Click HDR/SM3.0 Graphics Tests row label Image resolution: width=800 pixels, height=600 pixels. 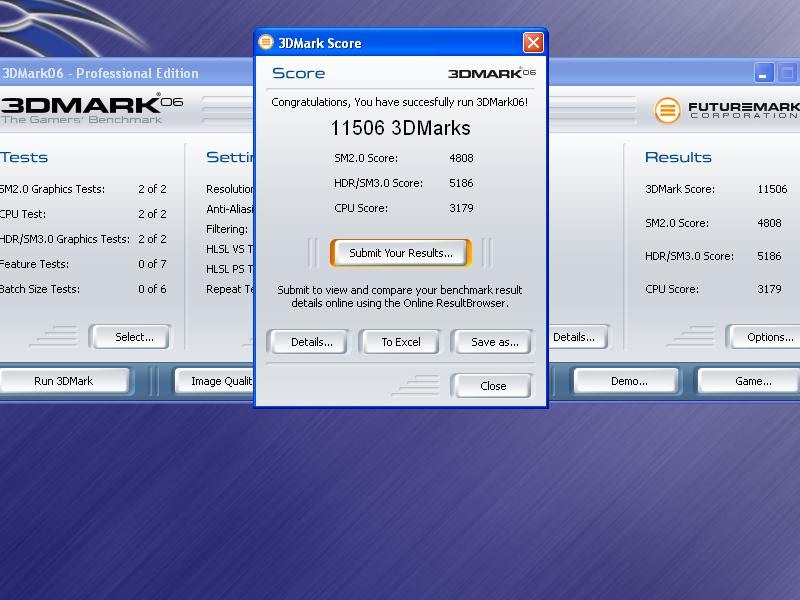coord(65,239)
